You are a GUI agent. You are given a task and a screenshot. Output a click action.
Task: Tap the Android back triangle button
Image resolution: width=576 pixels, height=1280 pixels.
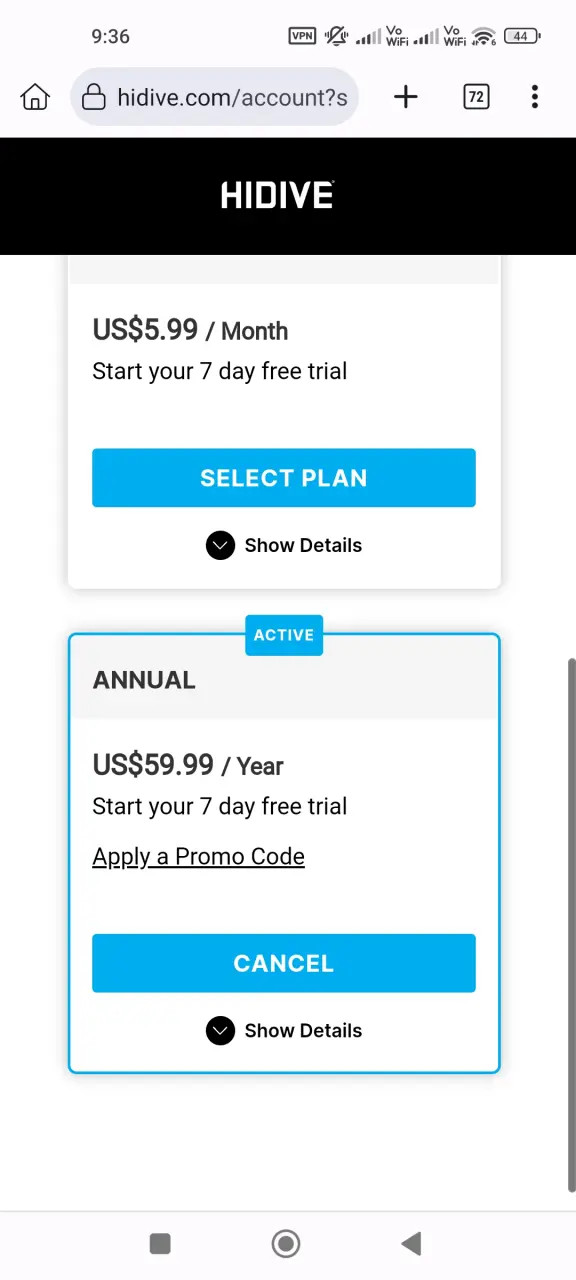[411, 1243]
